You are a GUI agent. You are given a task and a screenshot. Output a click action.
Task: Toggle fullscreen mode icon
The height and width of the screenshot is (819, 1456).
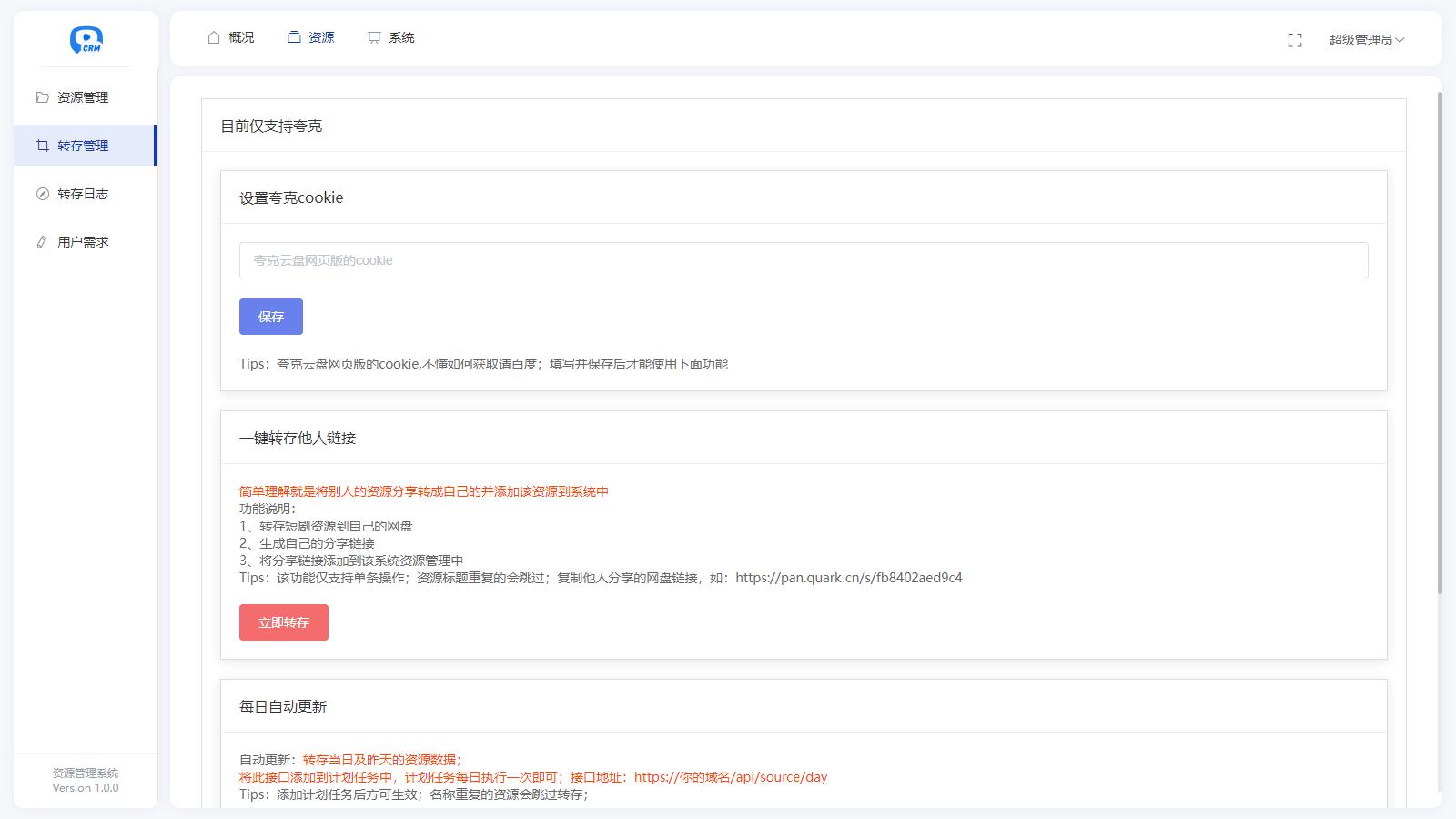1295,40
